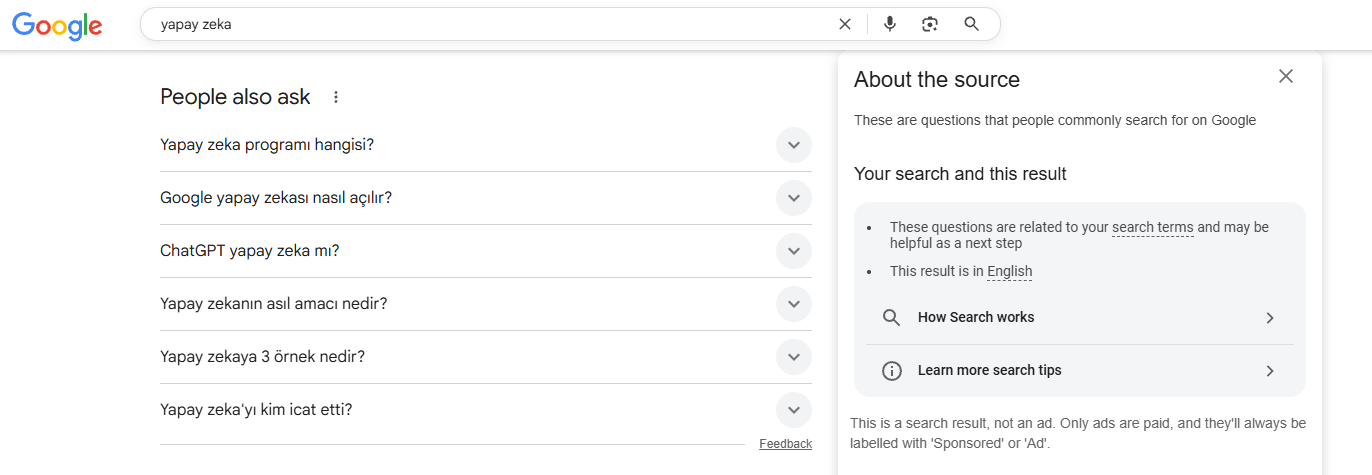The width and height of the screenshot is (1372, 475).
Task: Click the 'Your search and this result' heading
Action: (960, 174)
